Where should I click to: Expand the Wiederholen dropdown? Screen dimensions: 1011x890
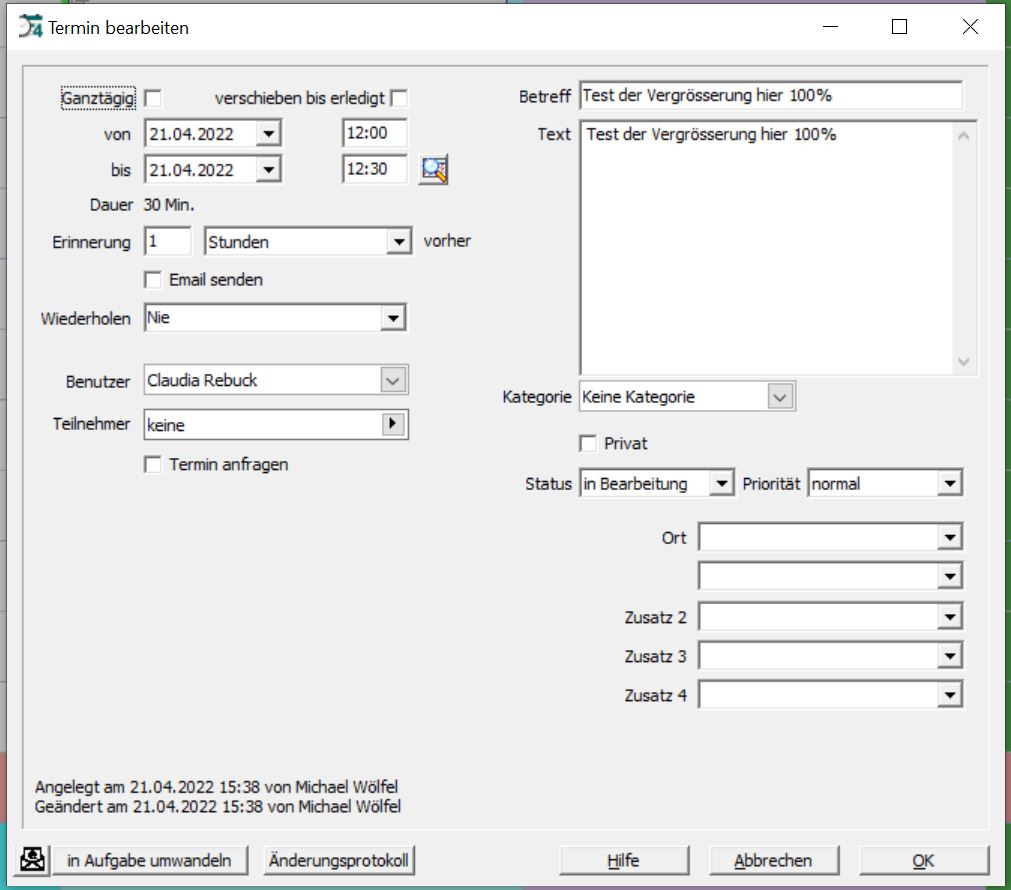[393, 319]
